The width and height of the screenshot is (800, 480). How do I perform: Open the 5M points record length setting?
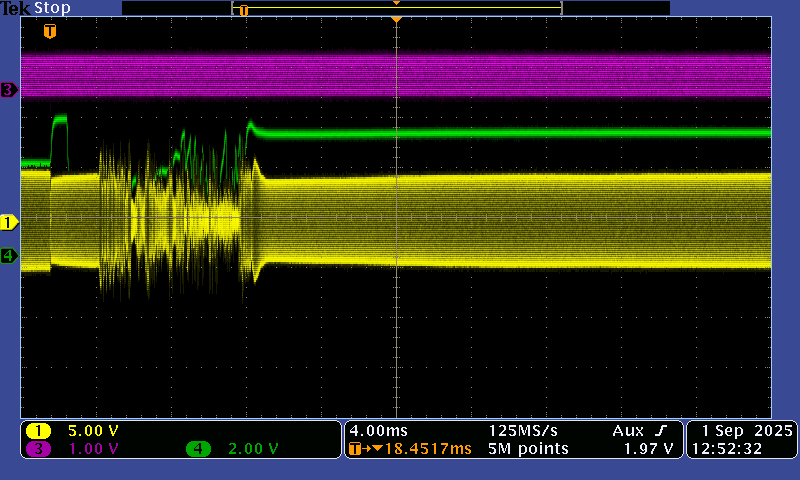pos(529,449)
